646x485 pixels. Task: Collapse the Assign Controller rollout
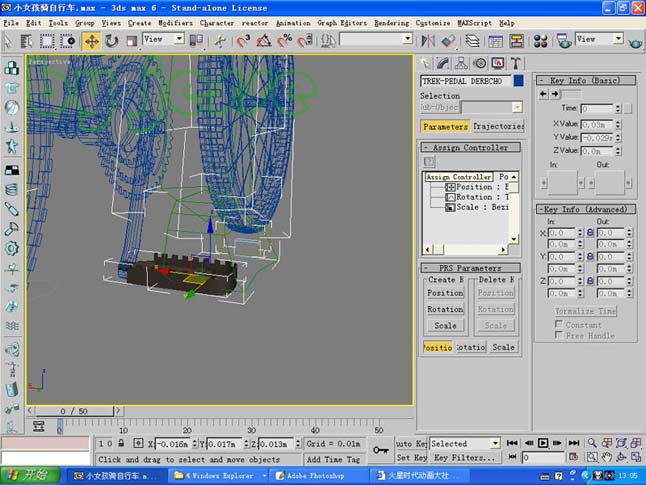[x=470, y=148]
